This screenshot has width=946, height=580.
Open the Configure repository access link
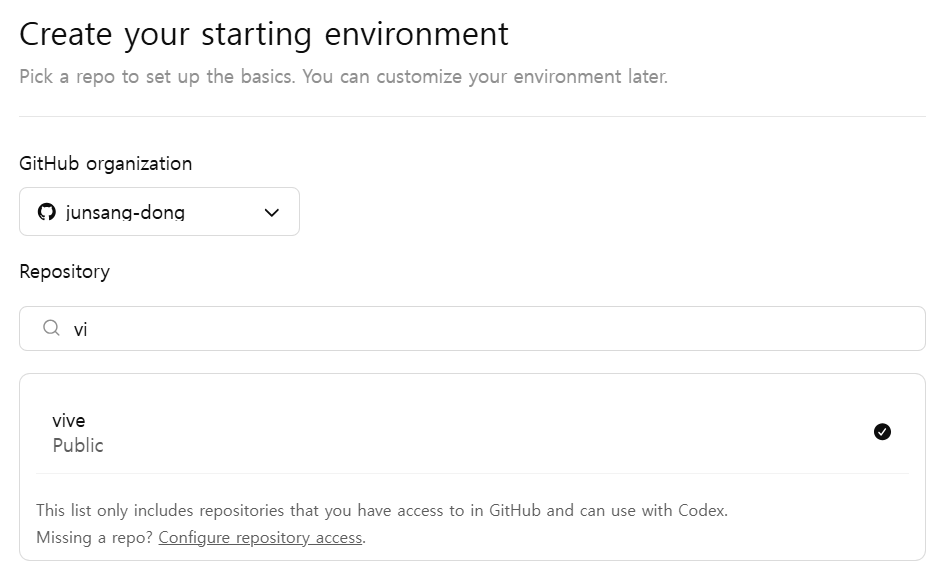[x=261, y=537]
